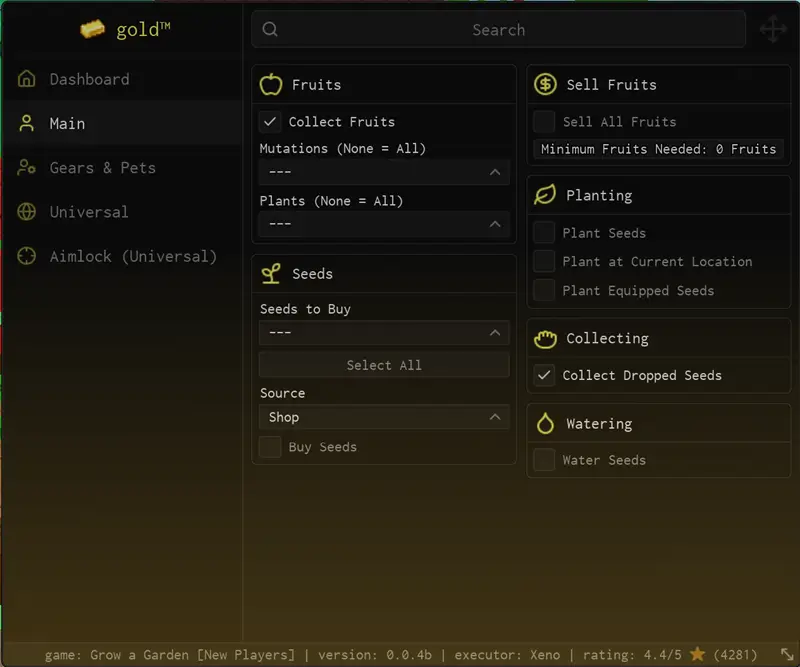Click the Watering droplet icon
Viewport: 800px width, 667px height.
coord(545,424)
